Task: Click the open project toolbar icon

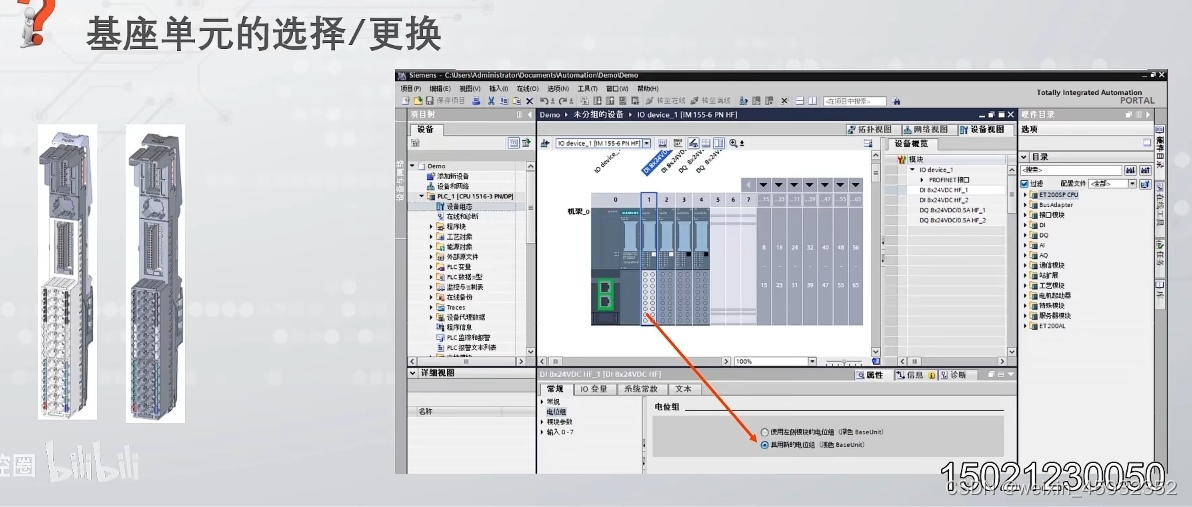Action: [417, 100]
